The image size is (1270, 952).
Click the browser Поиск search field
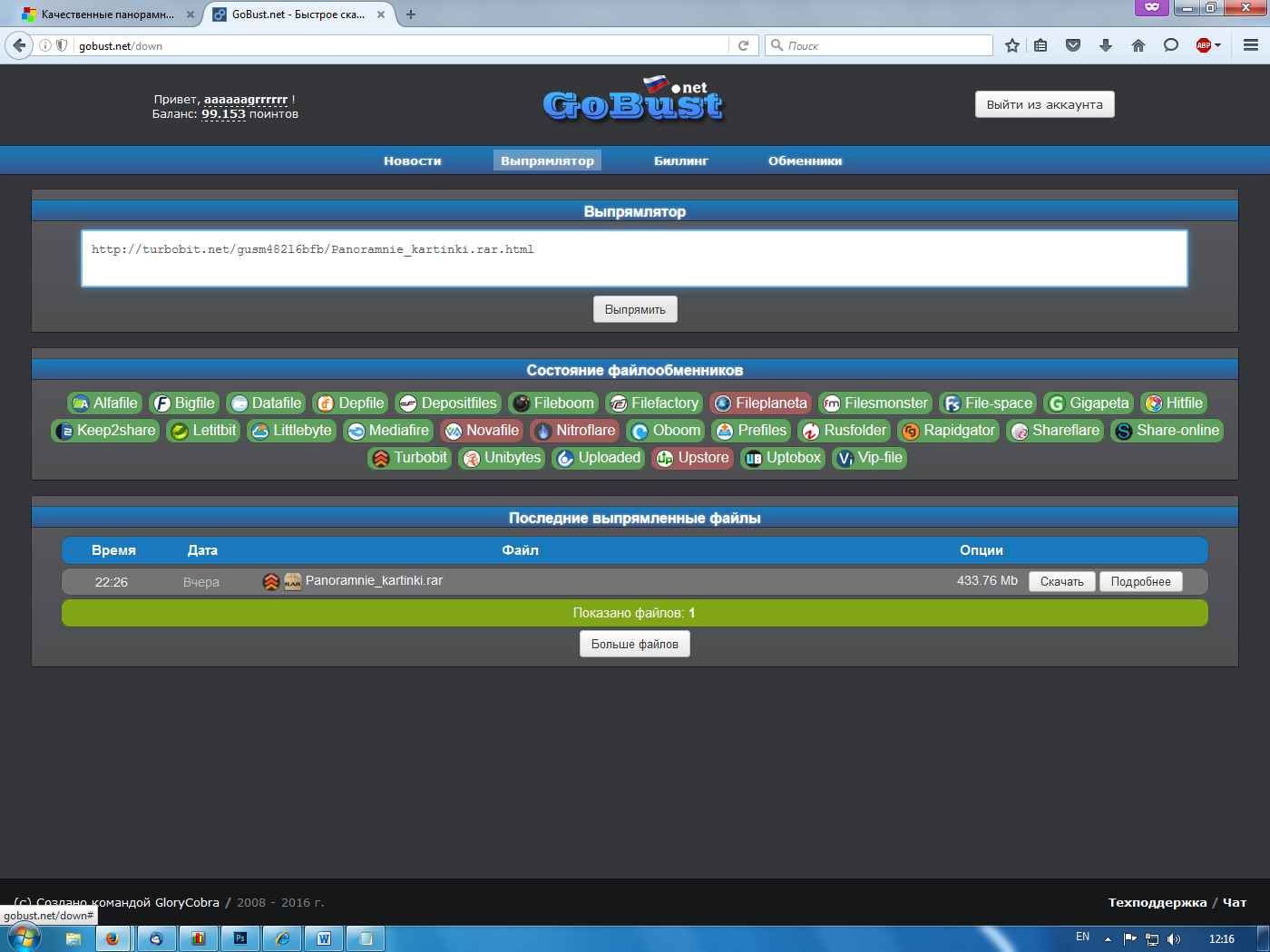pyautogui.click(x=879, y=45)
